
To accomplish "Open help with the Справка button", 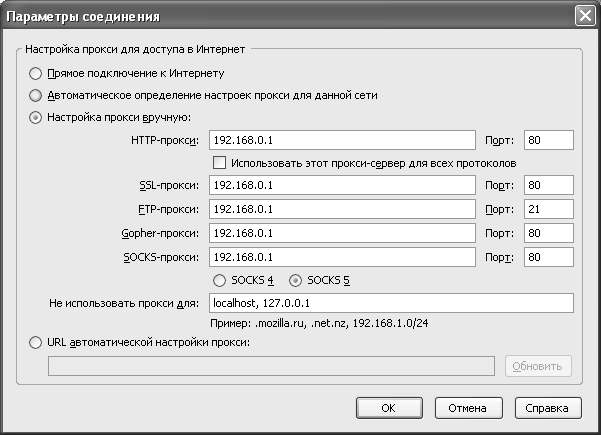I will coord(548,408).
